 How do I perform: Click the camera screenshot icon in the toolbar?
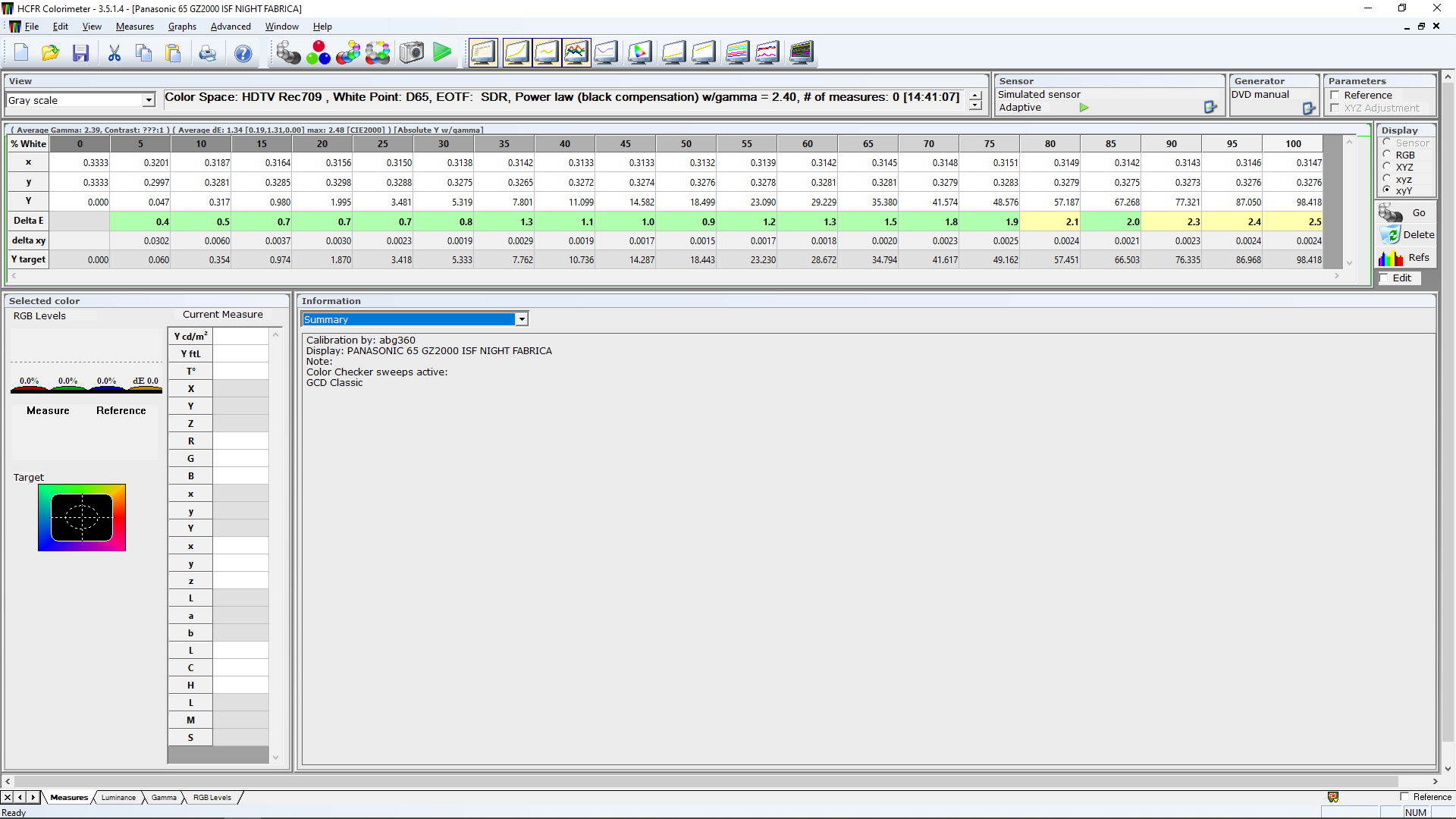412,53
